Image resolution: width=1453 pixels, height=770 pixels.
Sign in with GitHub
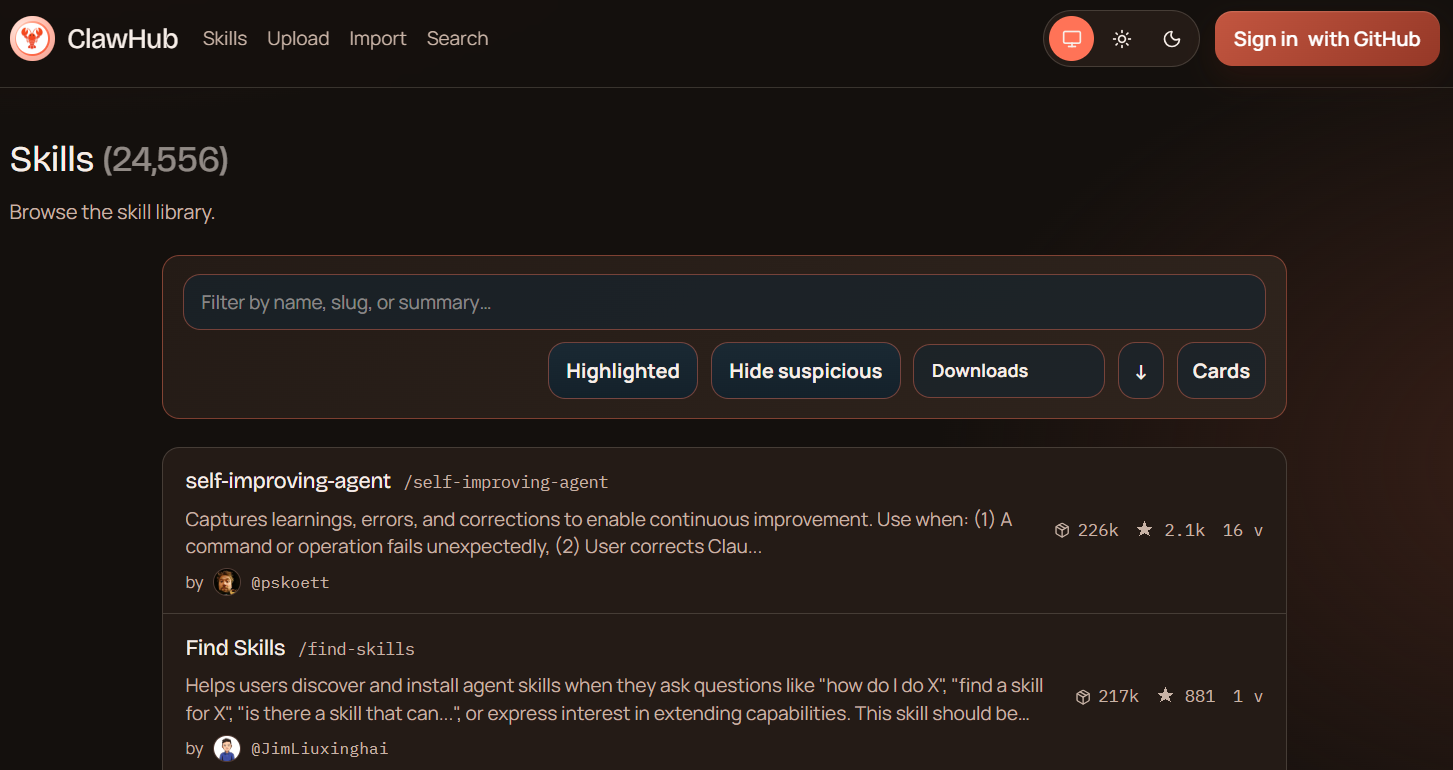pyautogui.click(x=1326, y=39)
